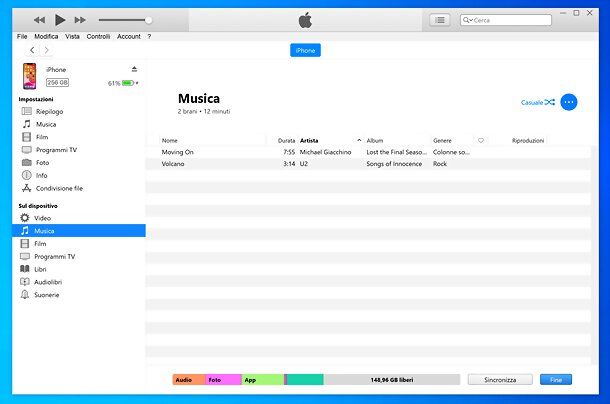Click the Foto storage segment
Viewport: 610px width, 404px height.
coord(223,379)
